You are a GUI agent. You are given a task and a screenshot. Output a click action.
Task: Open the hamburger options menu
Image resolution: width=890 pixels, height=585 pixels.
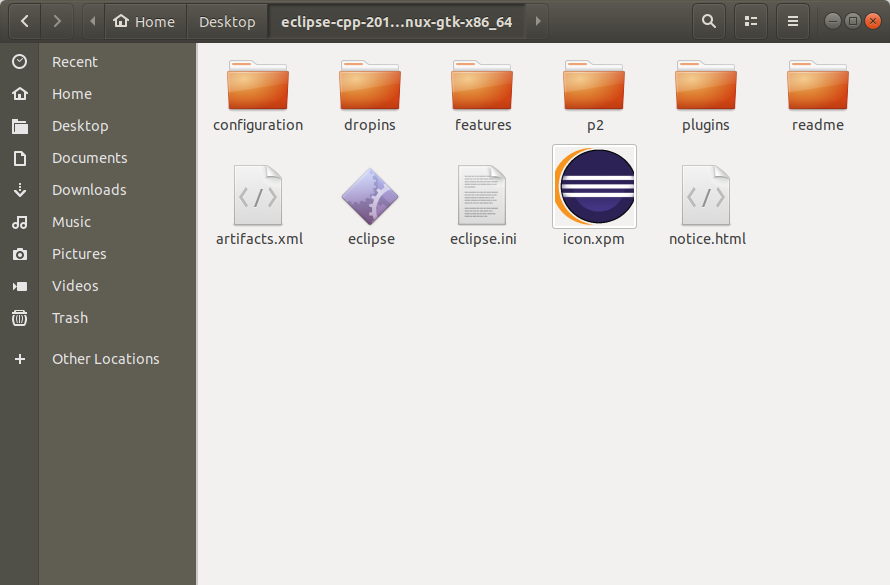click(793, 22)
